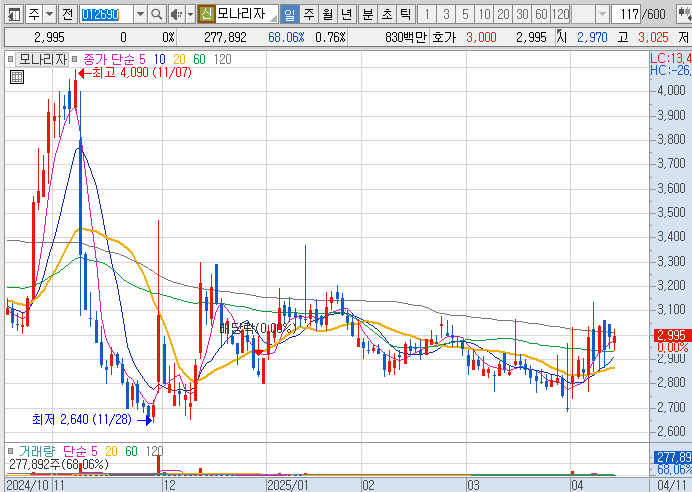Select weekly 주 period button next to 월

click(309, 14)
